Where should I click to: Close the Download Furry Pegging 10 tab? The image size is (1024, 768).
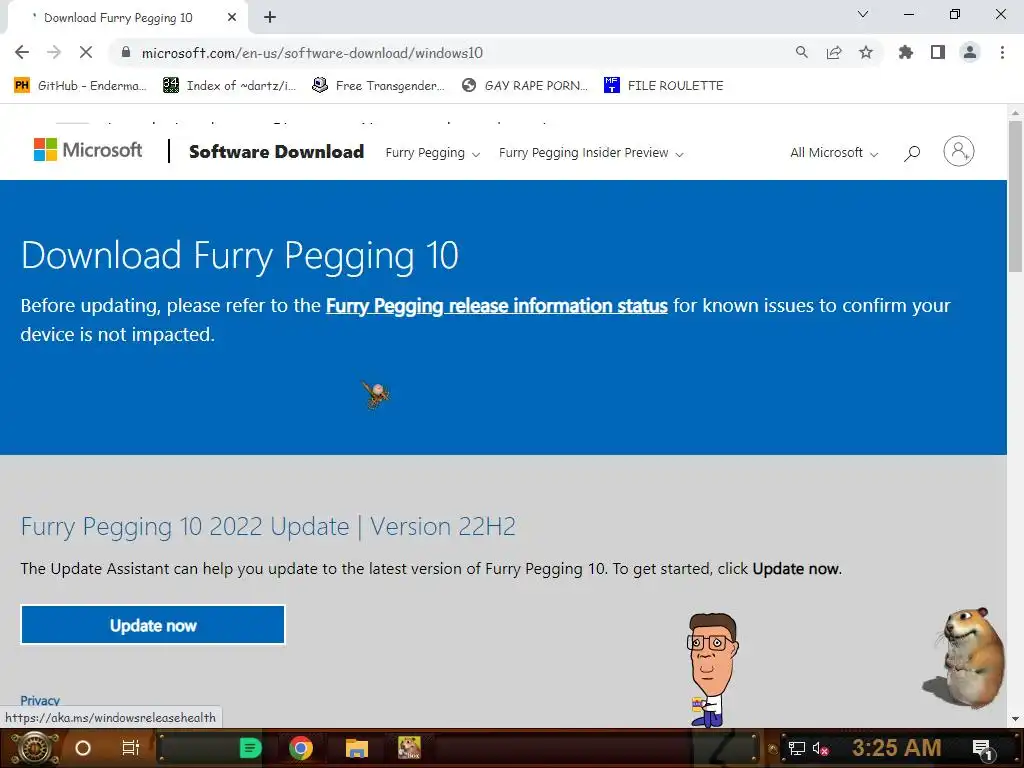coord(232,18)
